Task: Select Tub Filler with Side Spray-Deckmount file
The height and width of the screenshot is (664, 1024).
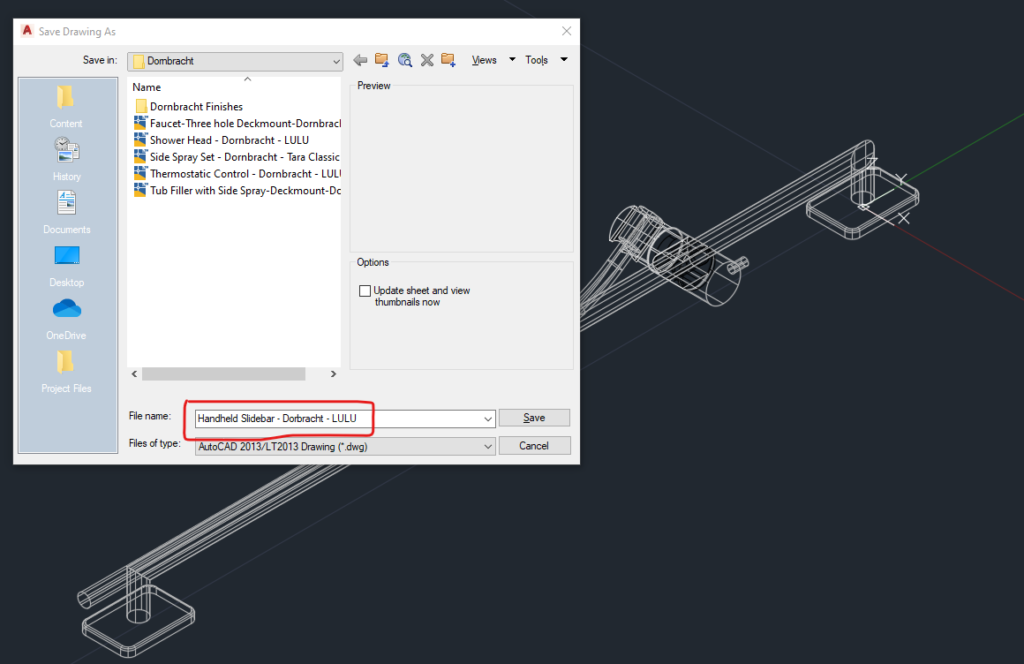Action: (x=238, y=191)
